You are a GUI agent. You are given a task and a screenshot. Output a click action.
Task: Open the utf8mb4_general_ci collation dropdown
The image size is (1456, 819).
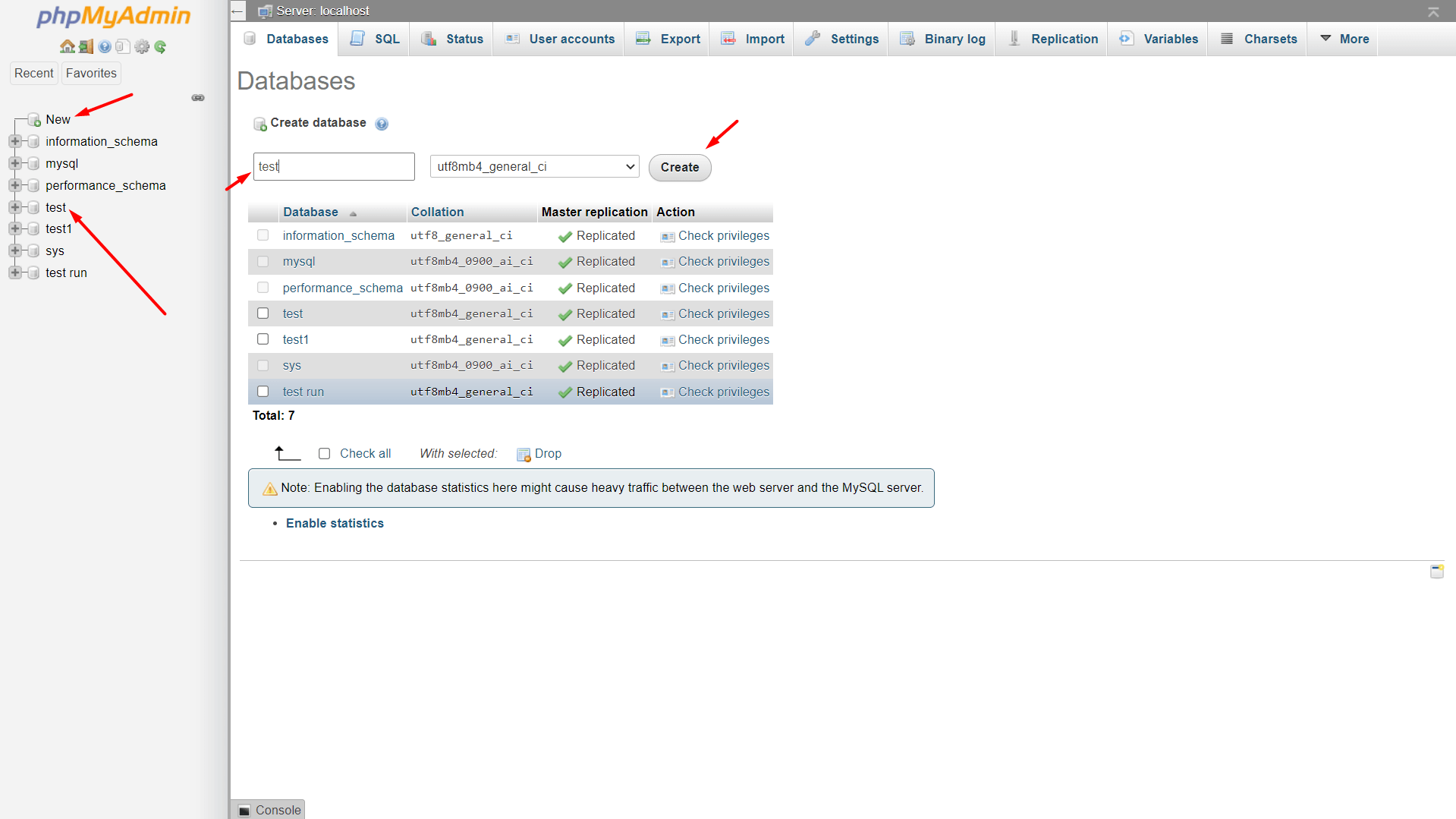click(534, 167)
